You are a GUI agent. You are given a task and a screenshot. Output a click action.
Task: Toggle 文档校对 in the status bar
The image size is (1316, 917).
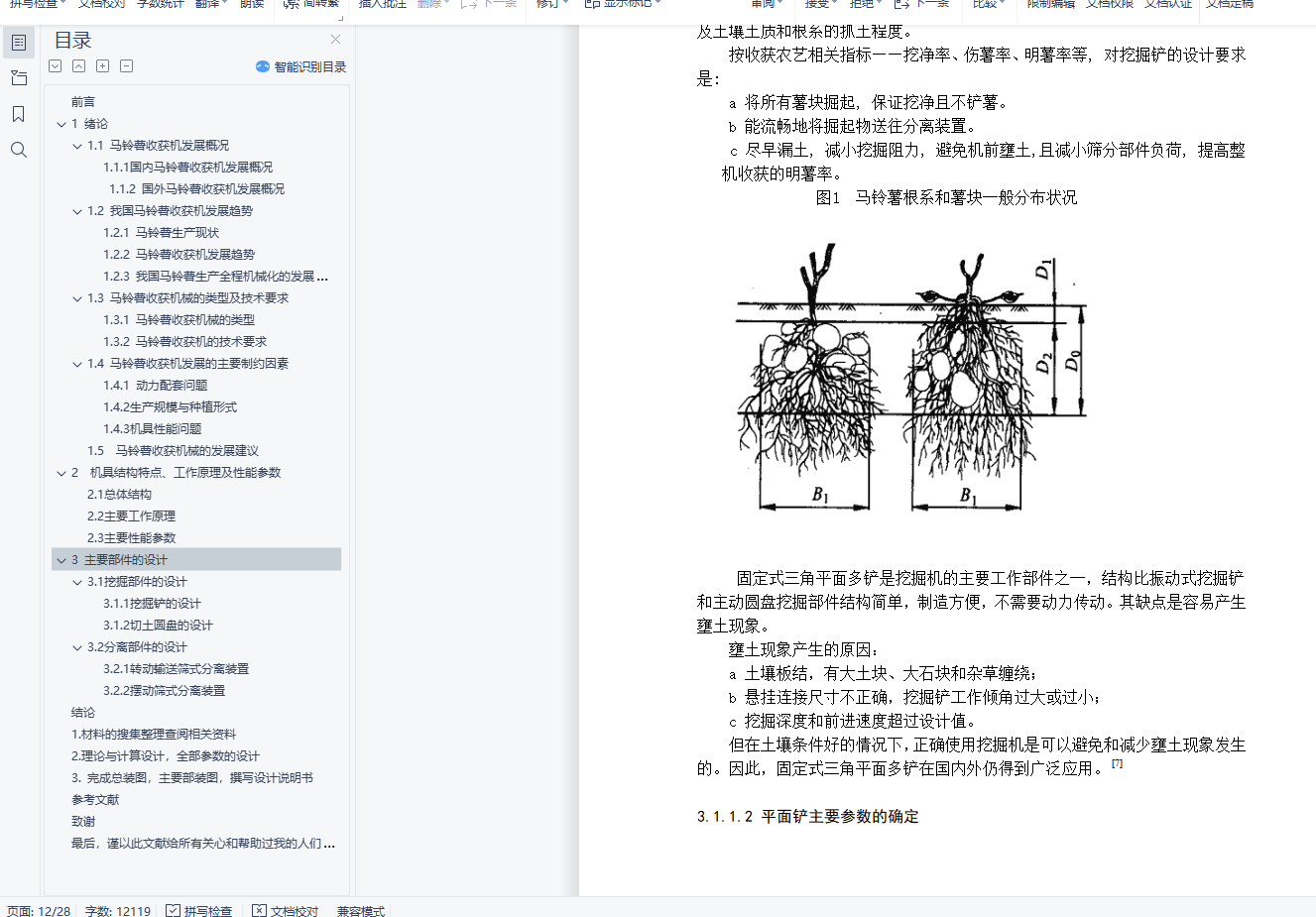(x=285, y=911)
